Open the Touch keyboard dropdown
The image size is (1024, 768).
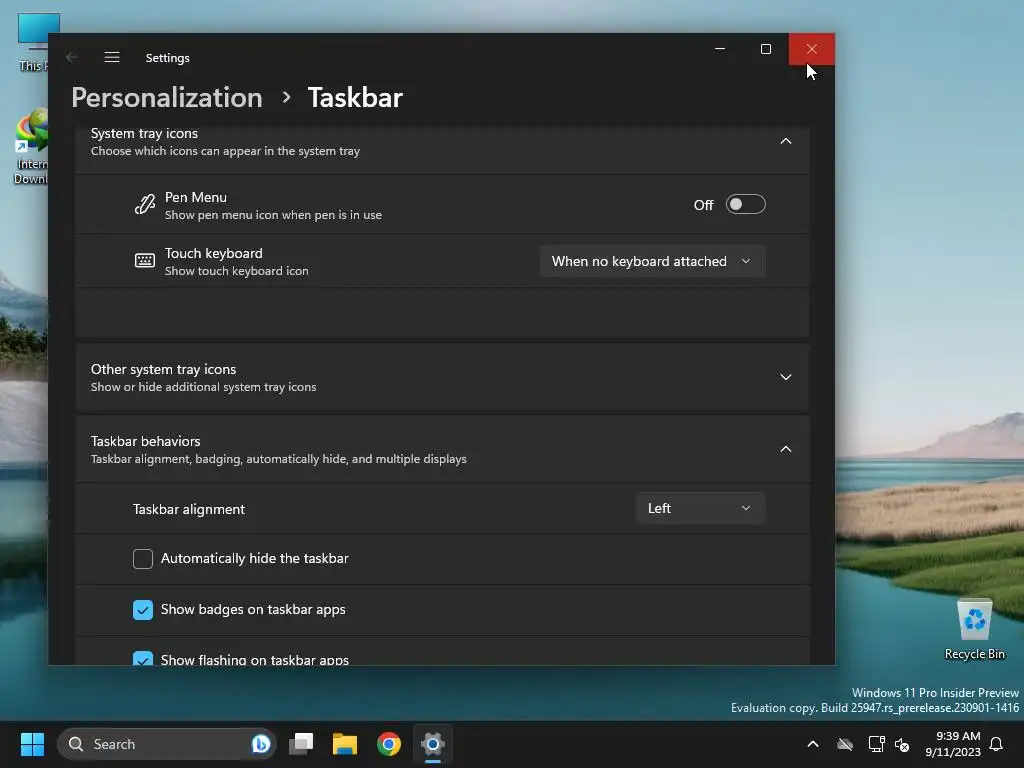pos(652,261)
